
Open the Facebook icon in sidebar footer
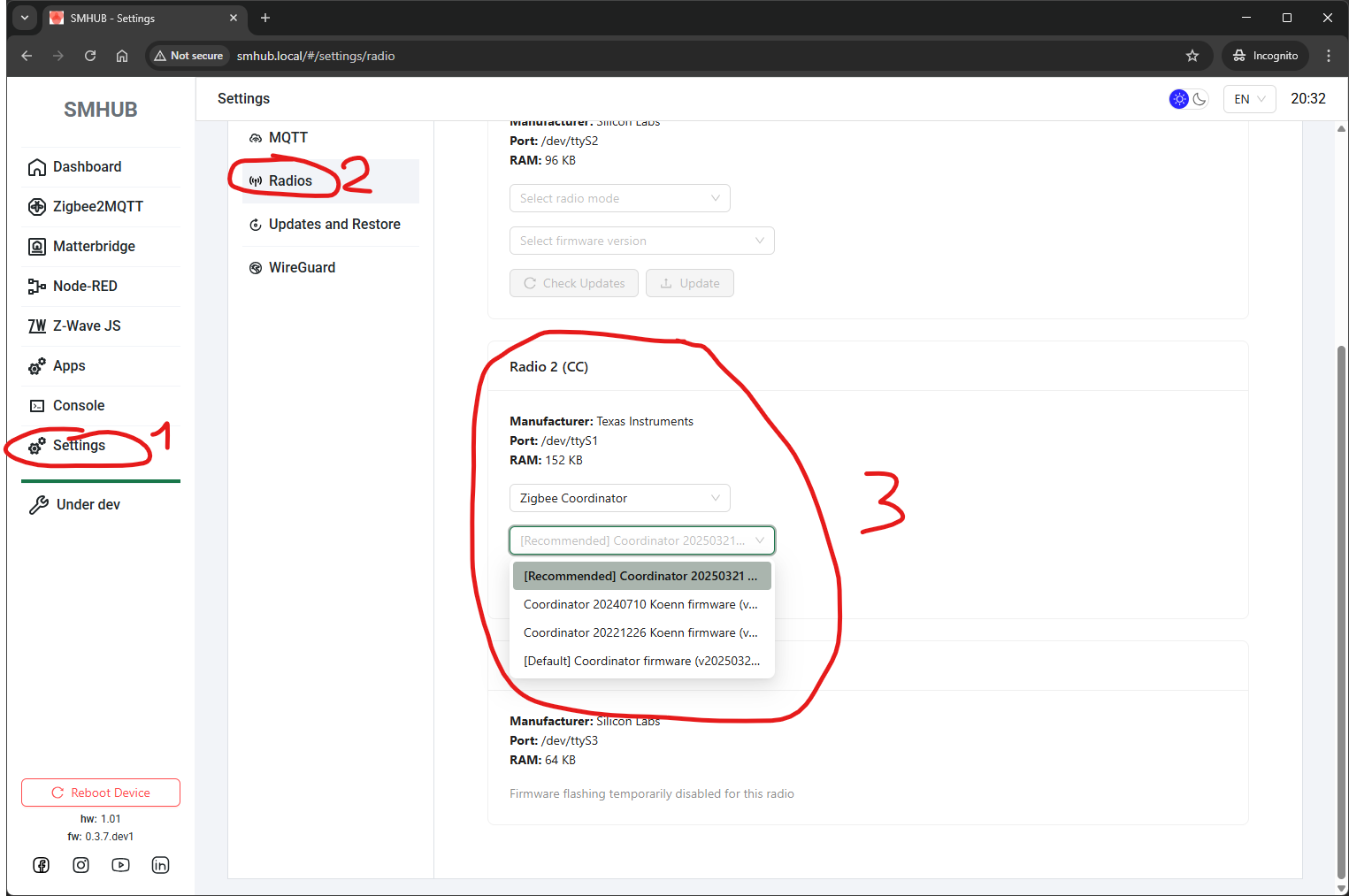tap(42, 865)
